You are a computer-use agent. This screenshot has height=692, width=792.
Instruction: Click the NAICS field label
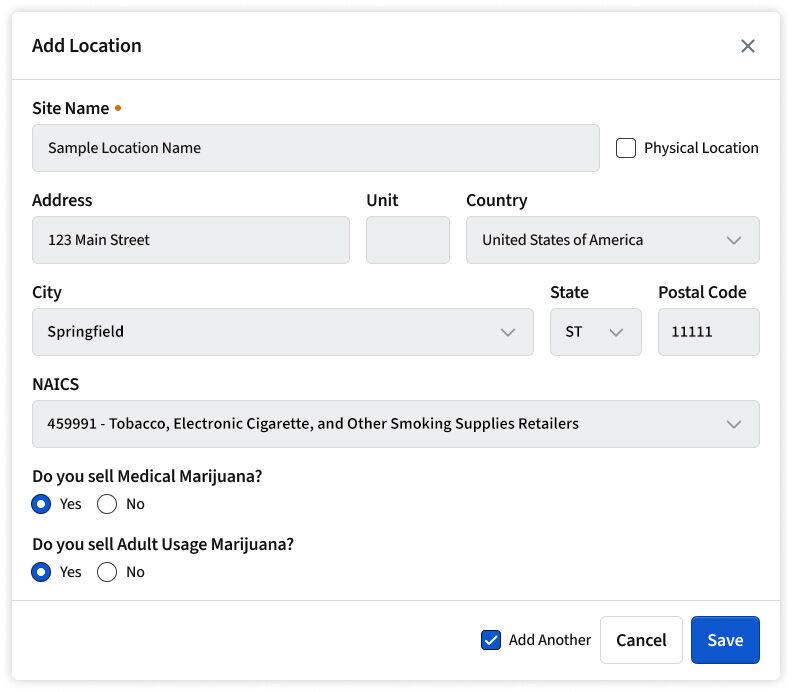pos(56,384)
